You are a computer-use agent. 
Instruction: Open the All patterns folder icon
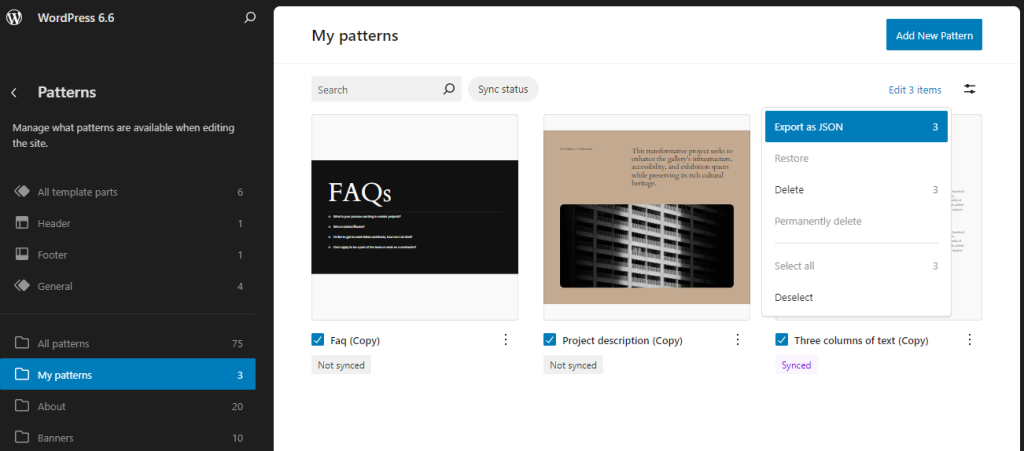click(x=22, y=343)
